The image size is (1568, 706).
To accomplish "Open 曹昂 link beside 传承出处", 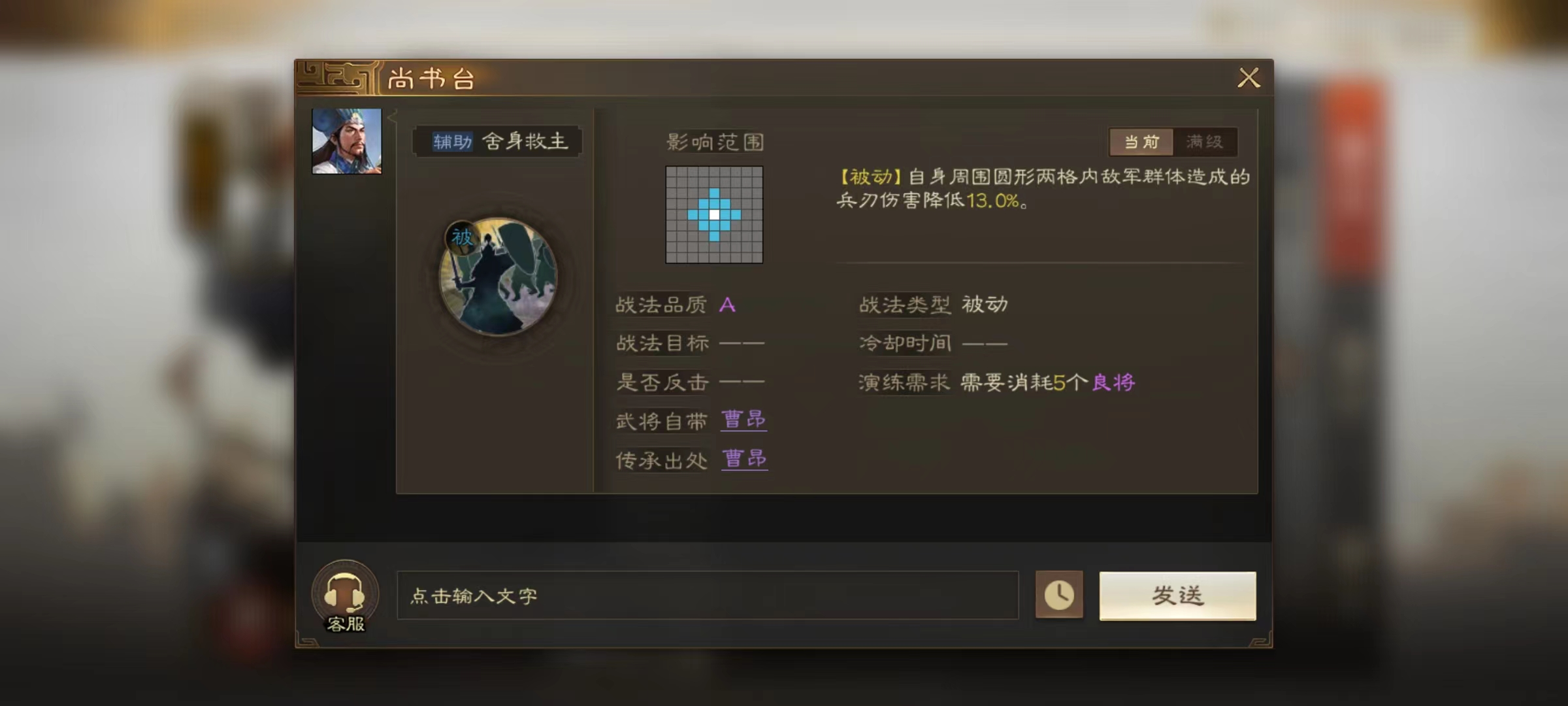I will pyautogui.click(x=744, y=459).
